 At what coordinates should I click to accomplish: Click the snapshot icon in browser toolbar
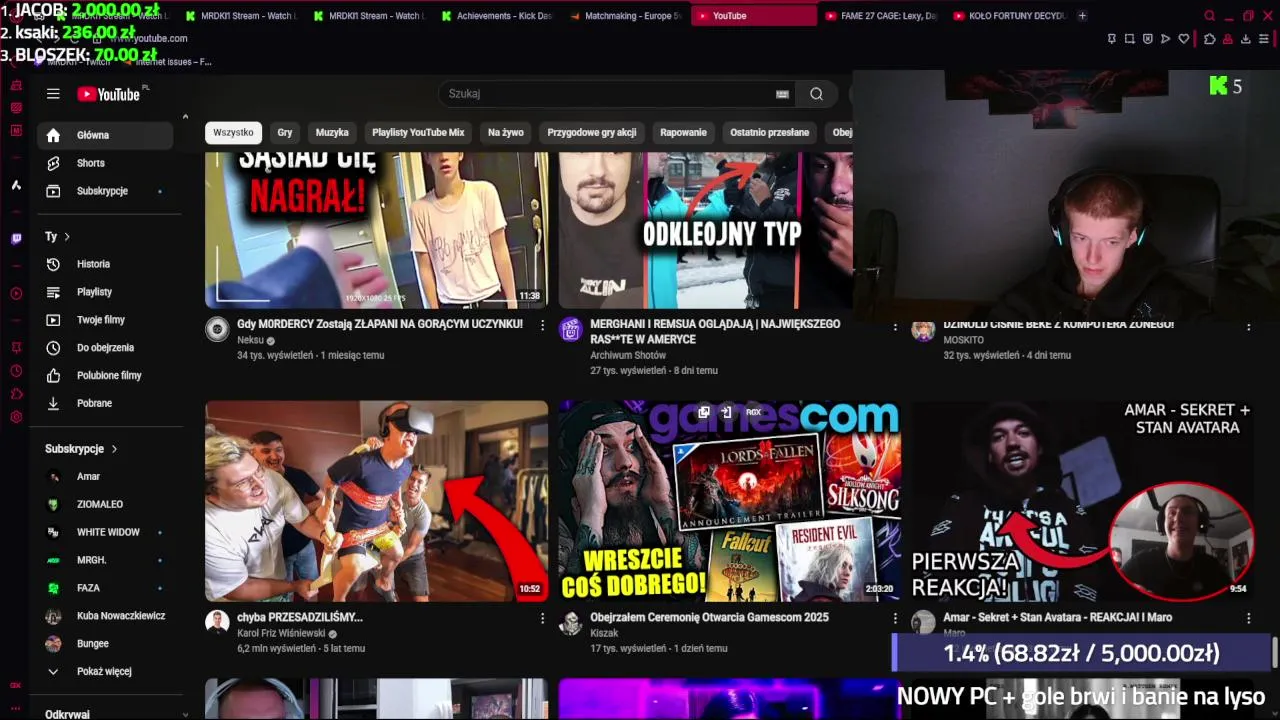1130,39
